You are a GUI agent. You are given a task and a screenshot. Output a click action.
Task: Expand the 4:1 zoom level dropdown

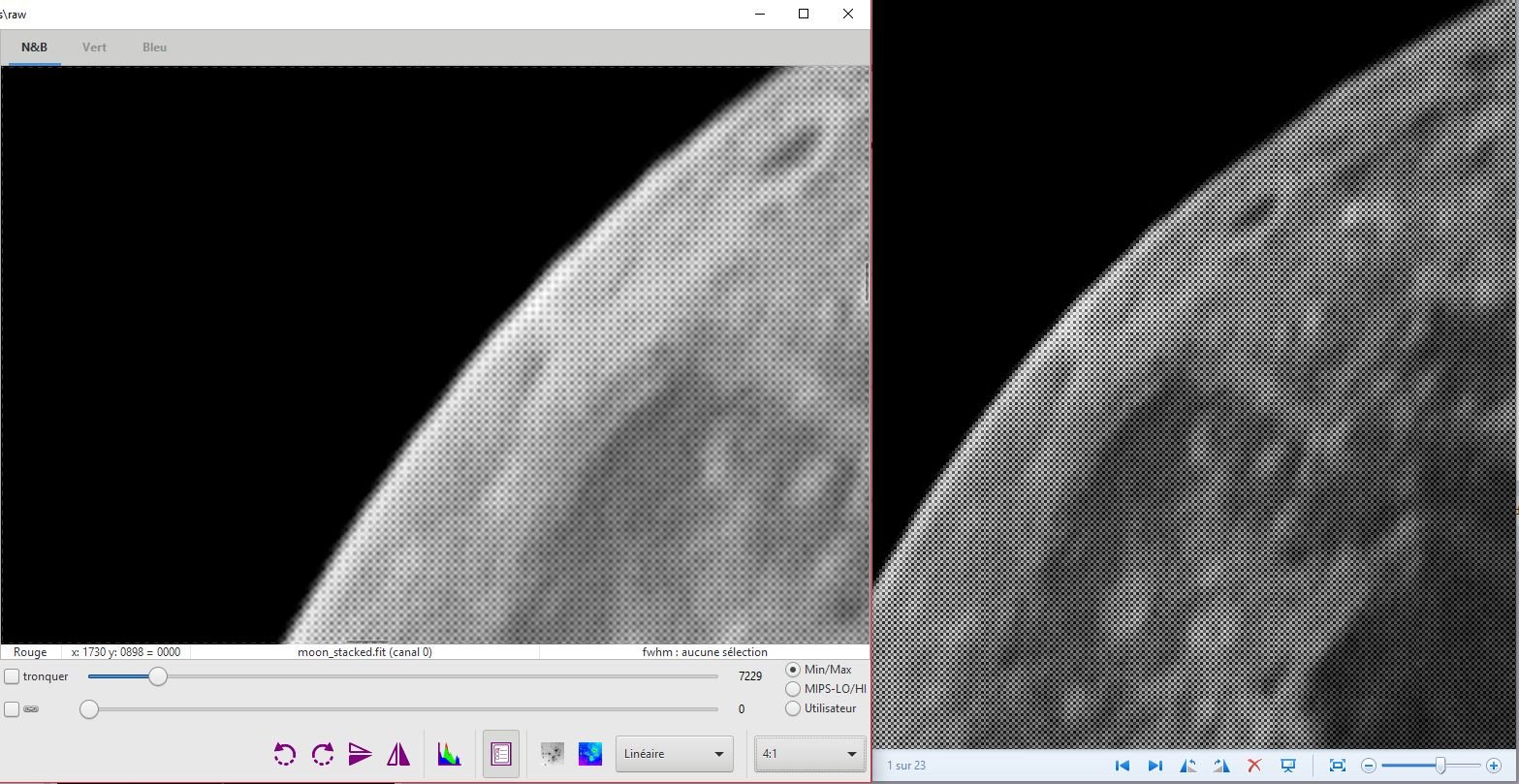[809, 754]
